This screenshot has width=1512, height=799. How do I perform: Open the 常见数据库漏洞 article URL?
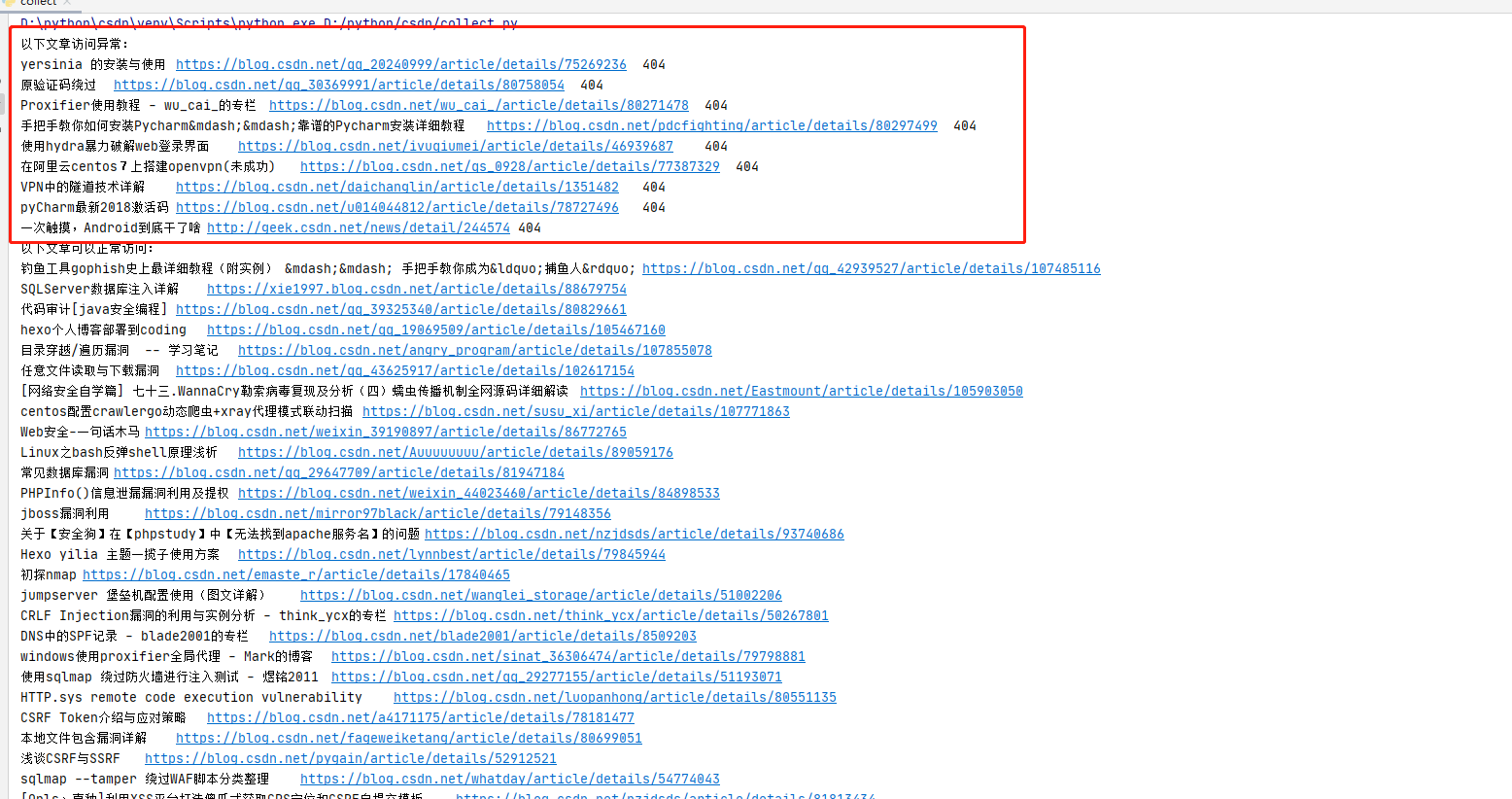[339, 472]
